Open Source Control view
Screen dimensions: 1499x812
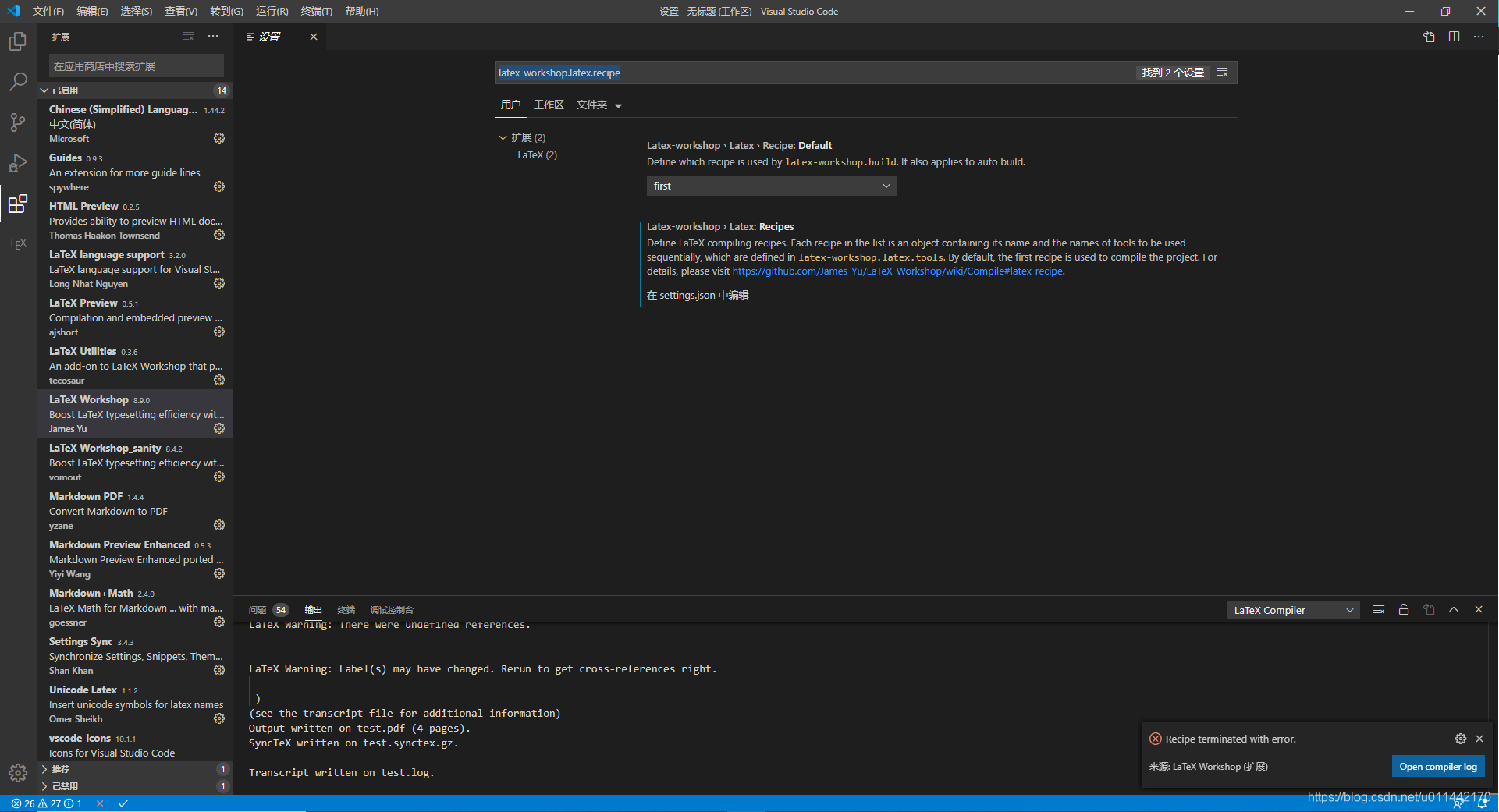point(17,122)
